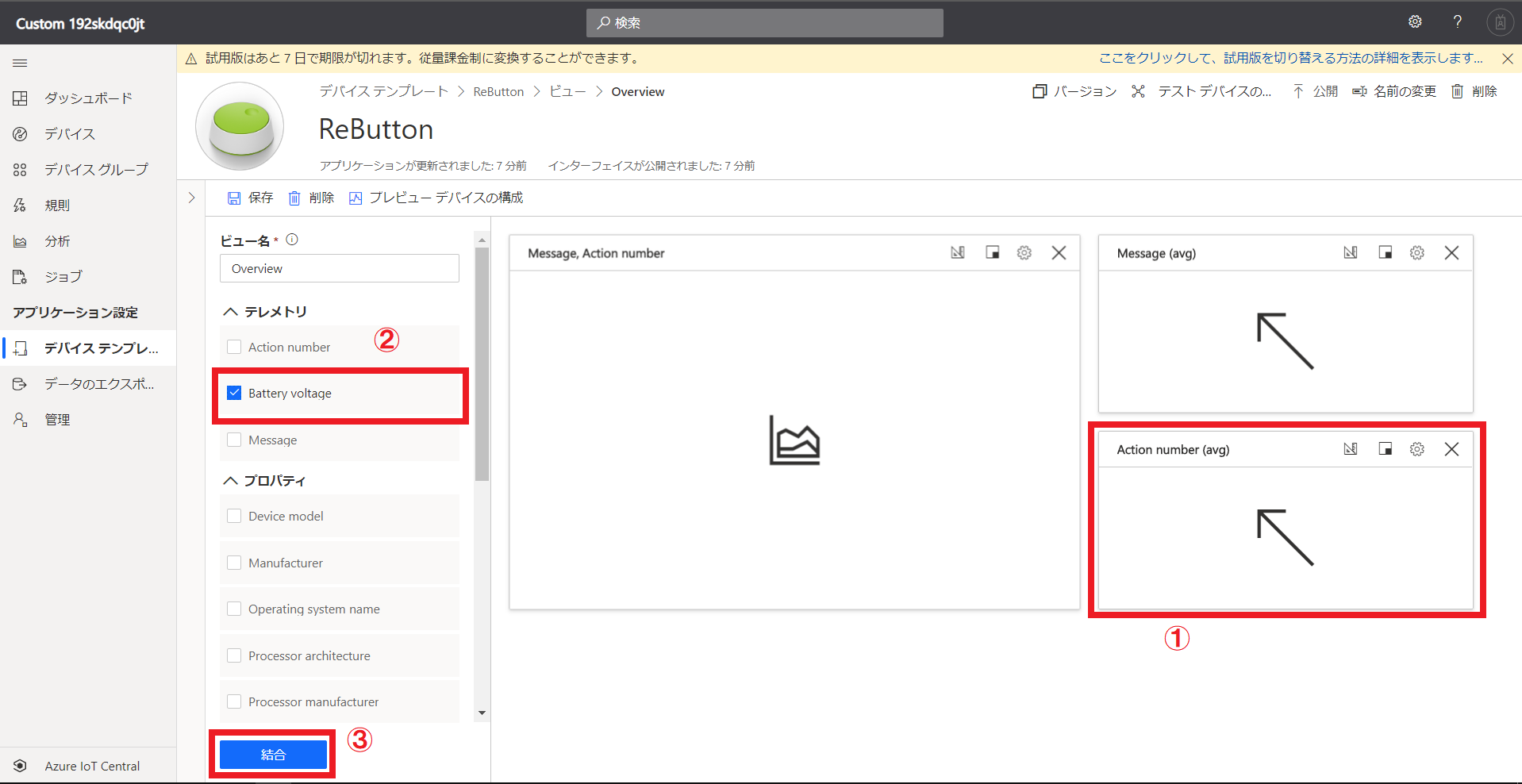Change size of Message (avg) tile
The height and width of the screenshot is (784, 1522).
tap(1386, 252)
